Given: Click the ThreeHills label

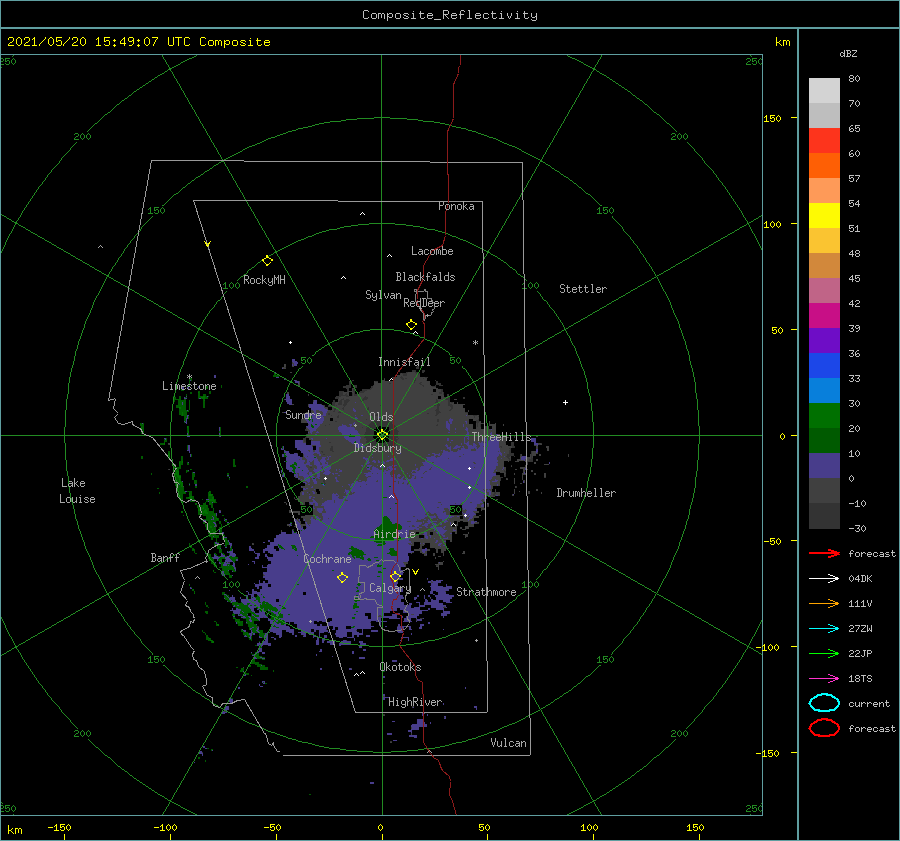Looking at the screenshot, I should click(x=502, y=437).
